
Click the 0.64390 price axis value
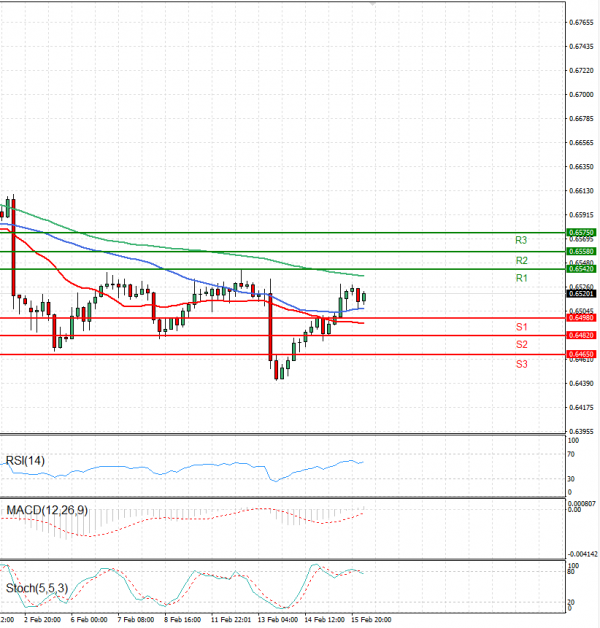pyautogui.click(x=581, y=383)
